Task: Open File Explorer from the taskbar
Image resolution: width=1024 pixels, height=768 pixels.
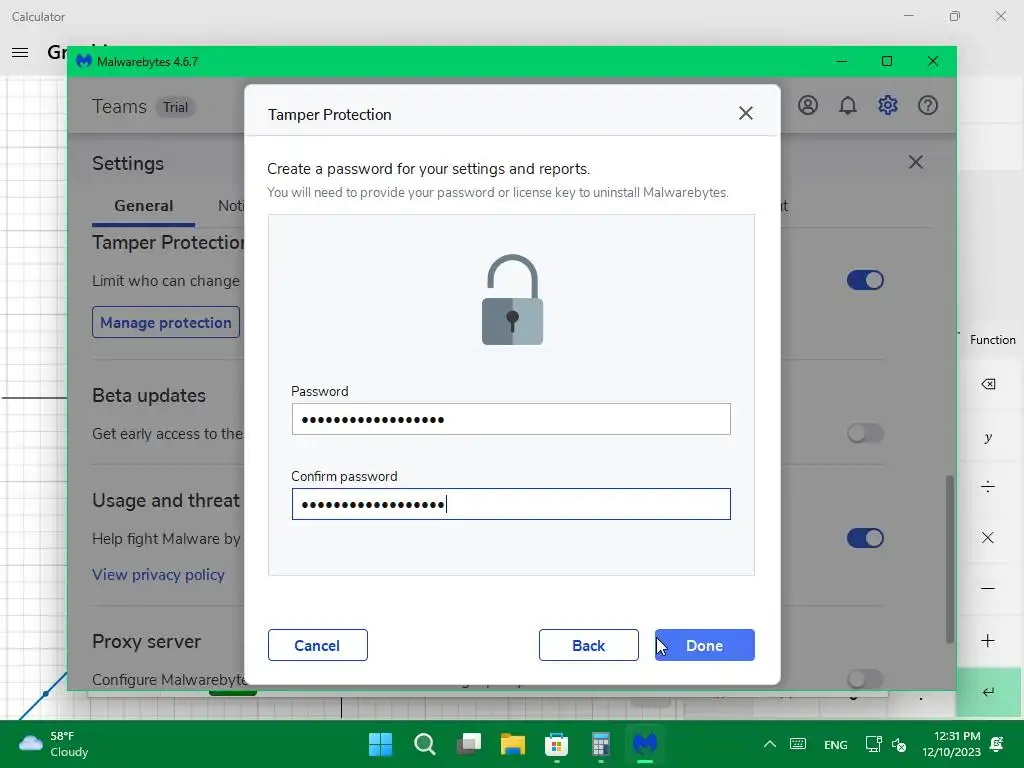Action: 513,744
